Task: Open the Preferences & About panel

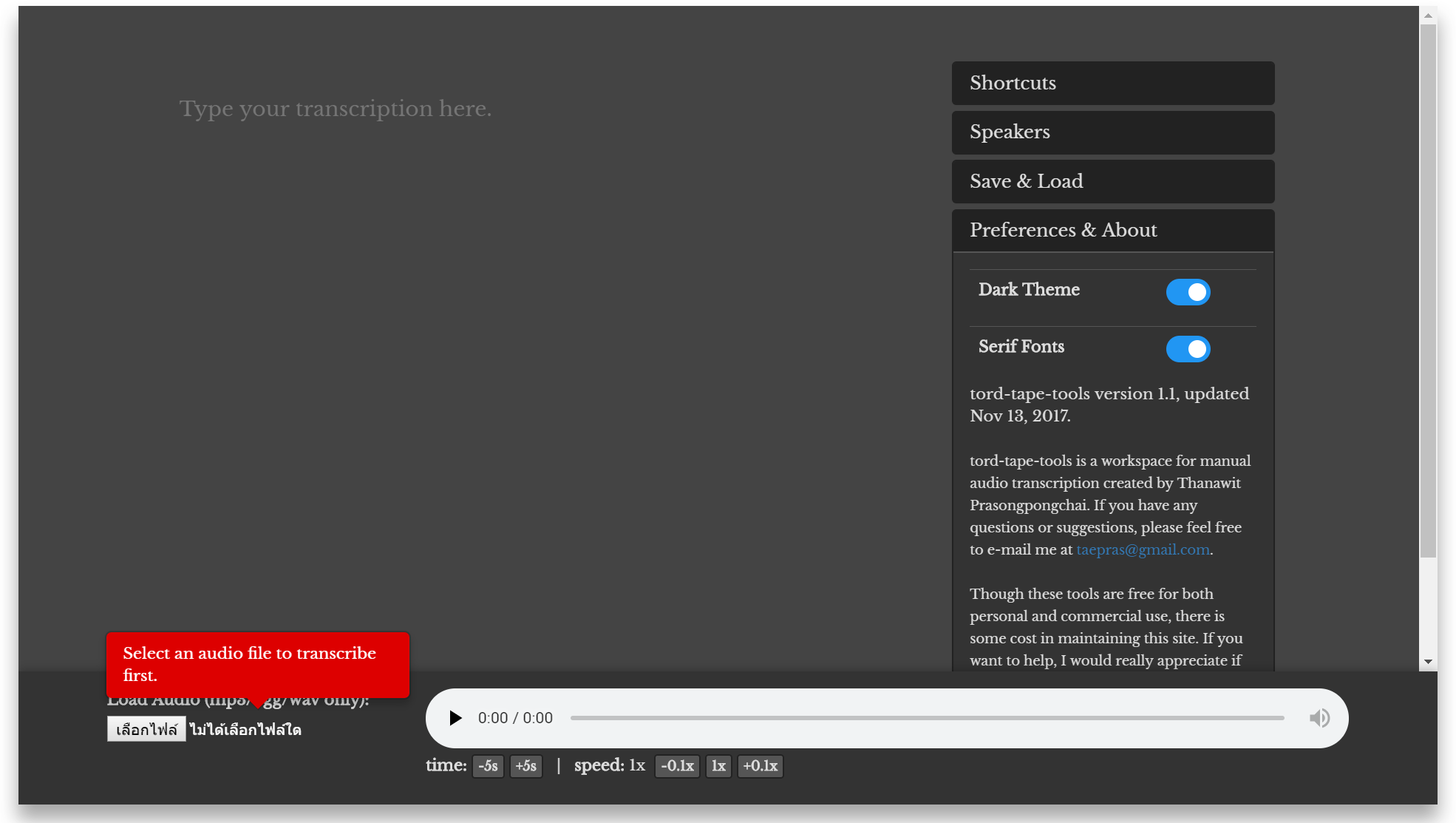Action: (x=1113, y=231)
